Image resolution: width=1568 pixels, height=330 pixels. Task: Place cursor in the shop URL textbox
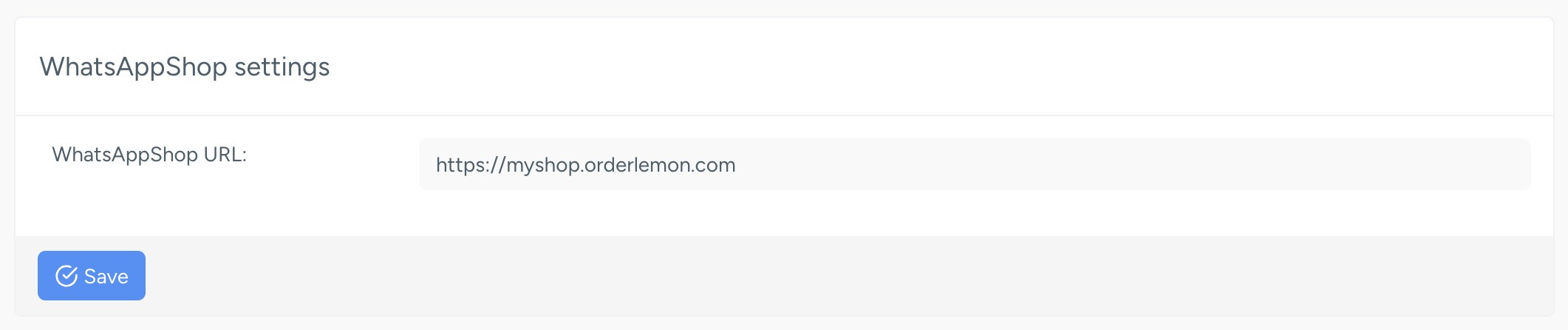coord(974,164)
